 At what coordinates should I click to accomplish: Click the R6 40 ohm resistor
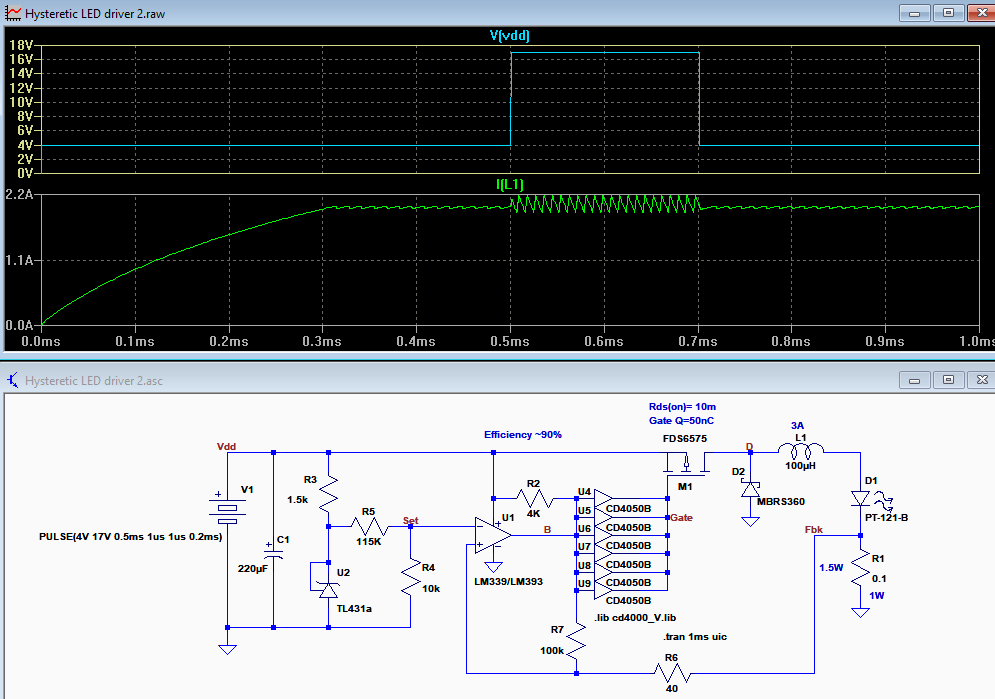tap(671, 673)
